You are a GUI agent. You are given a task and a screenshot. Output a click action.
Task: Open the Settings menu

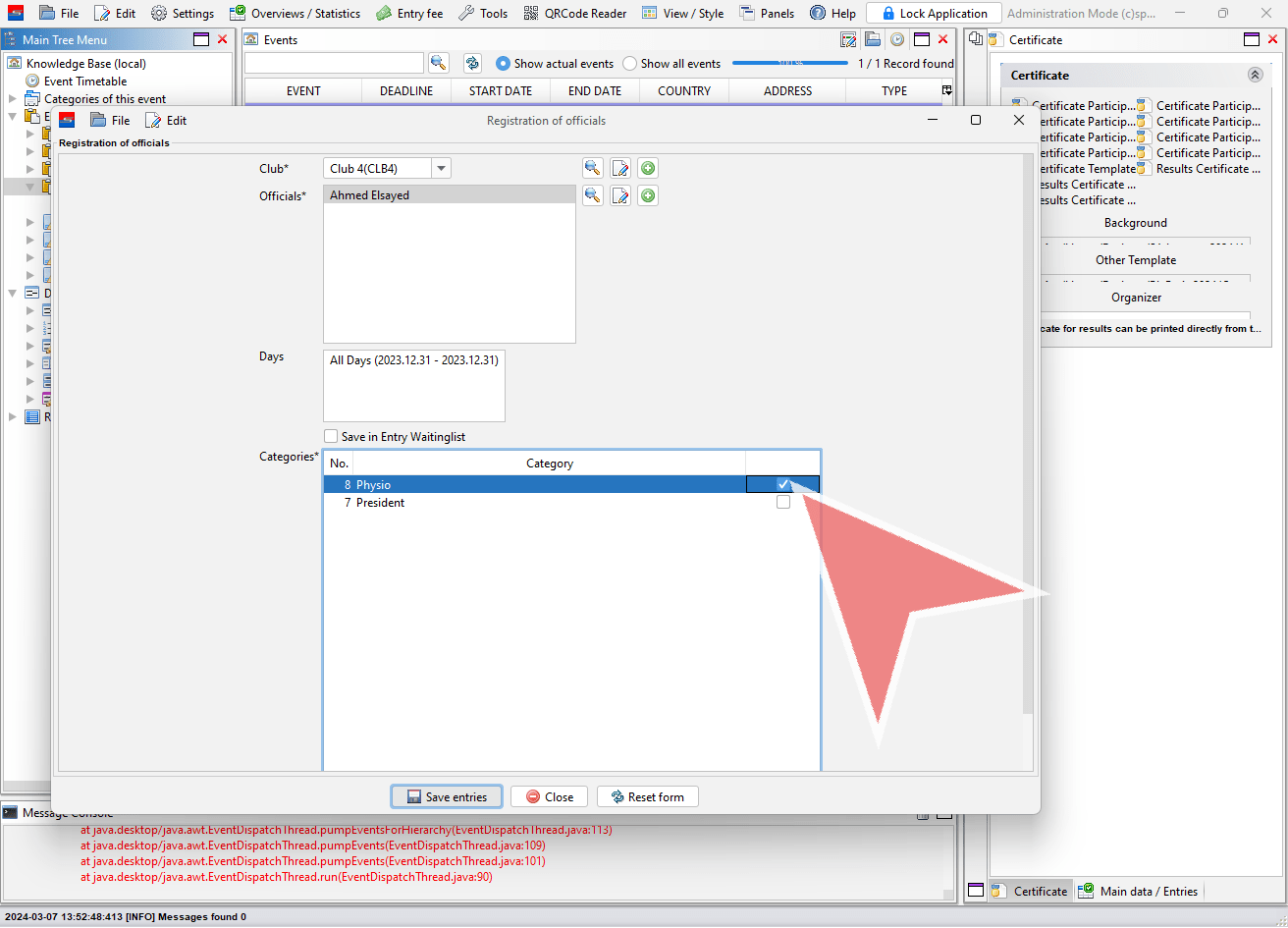183,13
